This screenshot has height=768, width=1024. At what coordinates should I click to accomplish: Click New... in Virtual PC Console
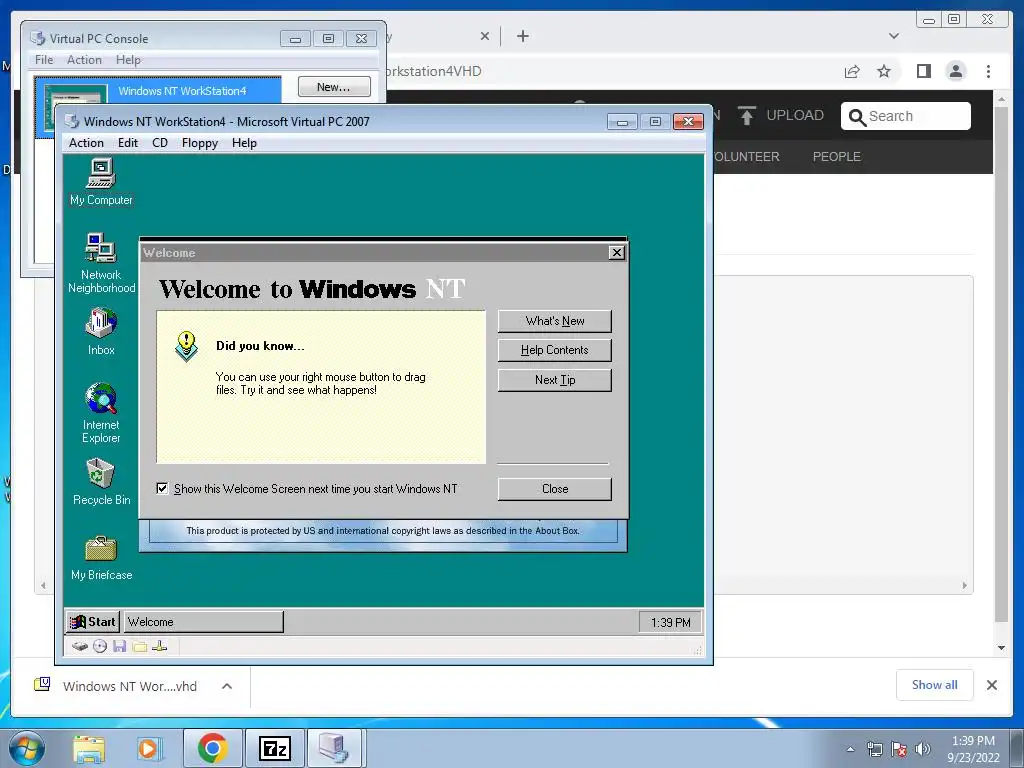point(334,87)
